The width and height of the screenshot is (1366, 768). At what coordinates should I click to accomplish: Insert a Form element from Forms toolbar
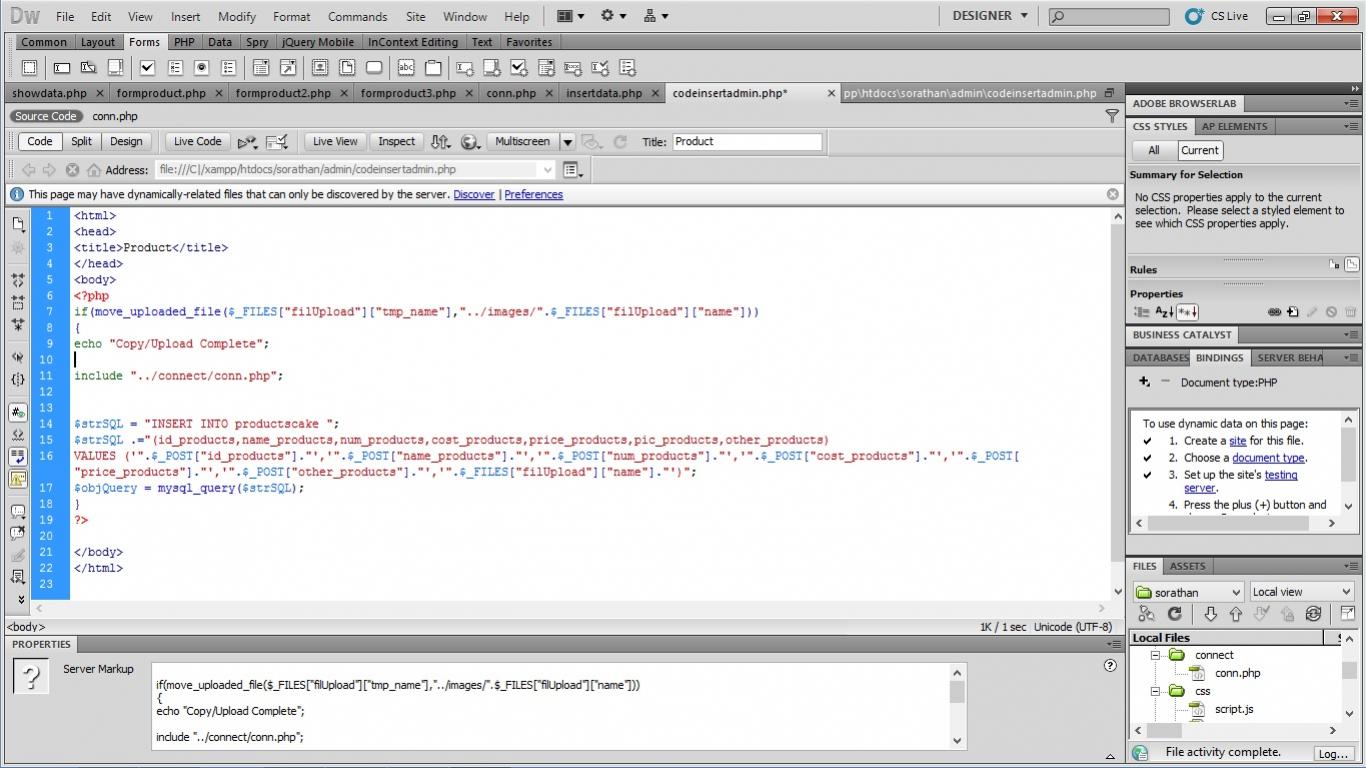click(x=29, y=68)
